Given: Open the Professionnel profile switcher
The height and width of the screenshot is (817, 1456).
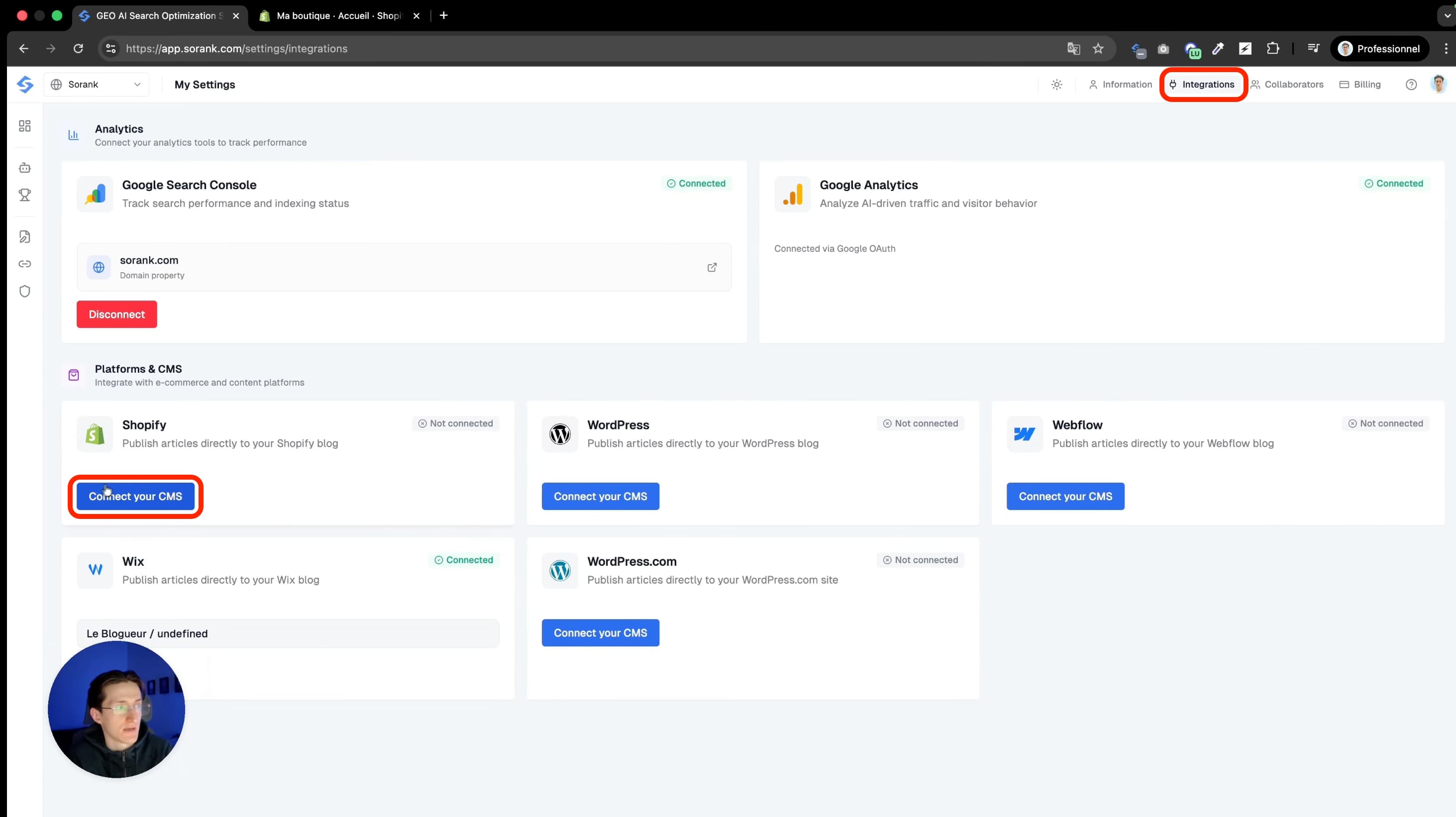Looking at the screenshot, I should 1379,49.
